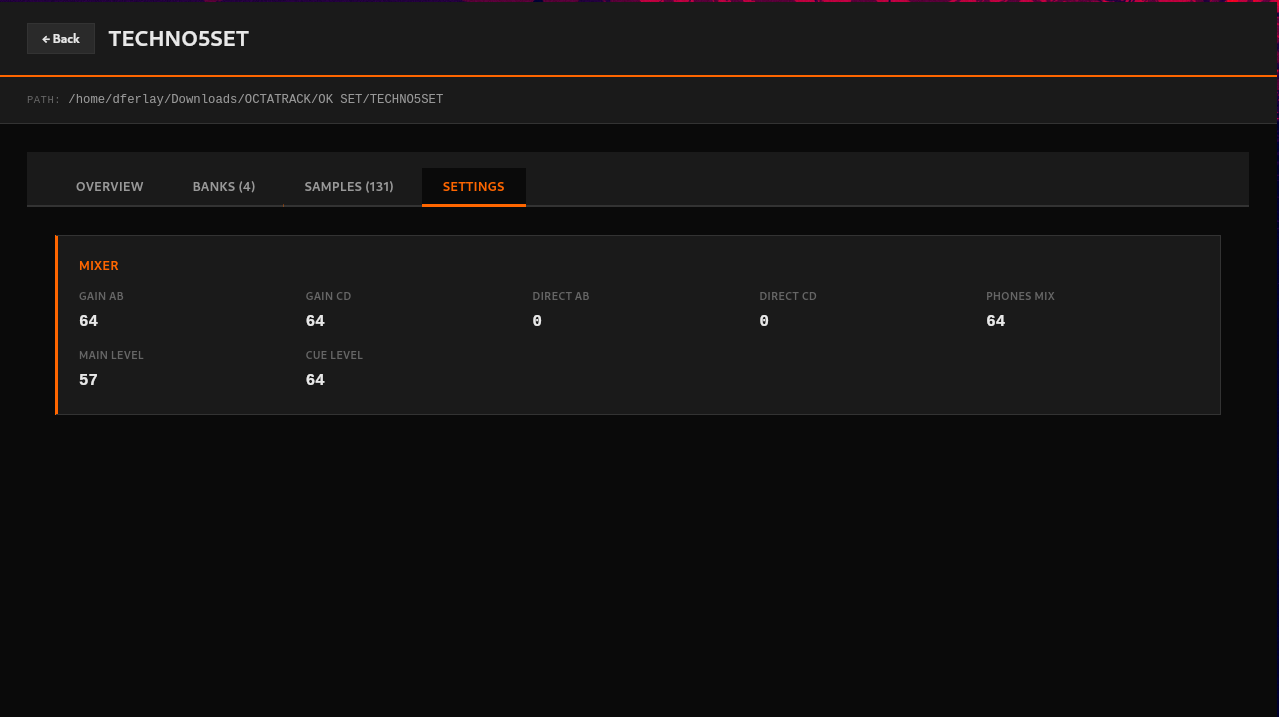Click the Back button
This screenshot has width=1279, height=717.
tap(61, 39)
